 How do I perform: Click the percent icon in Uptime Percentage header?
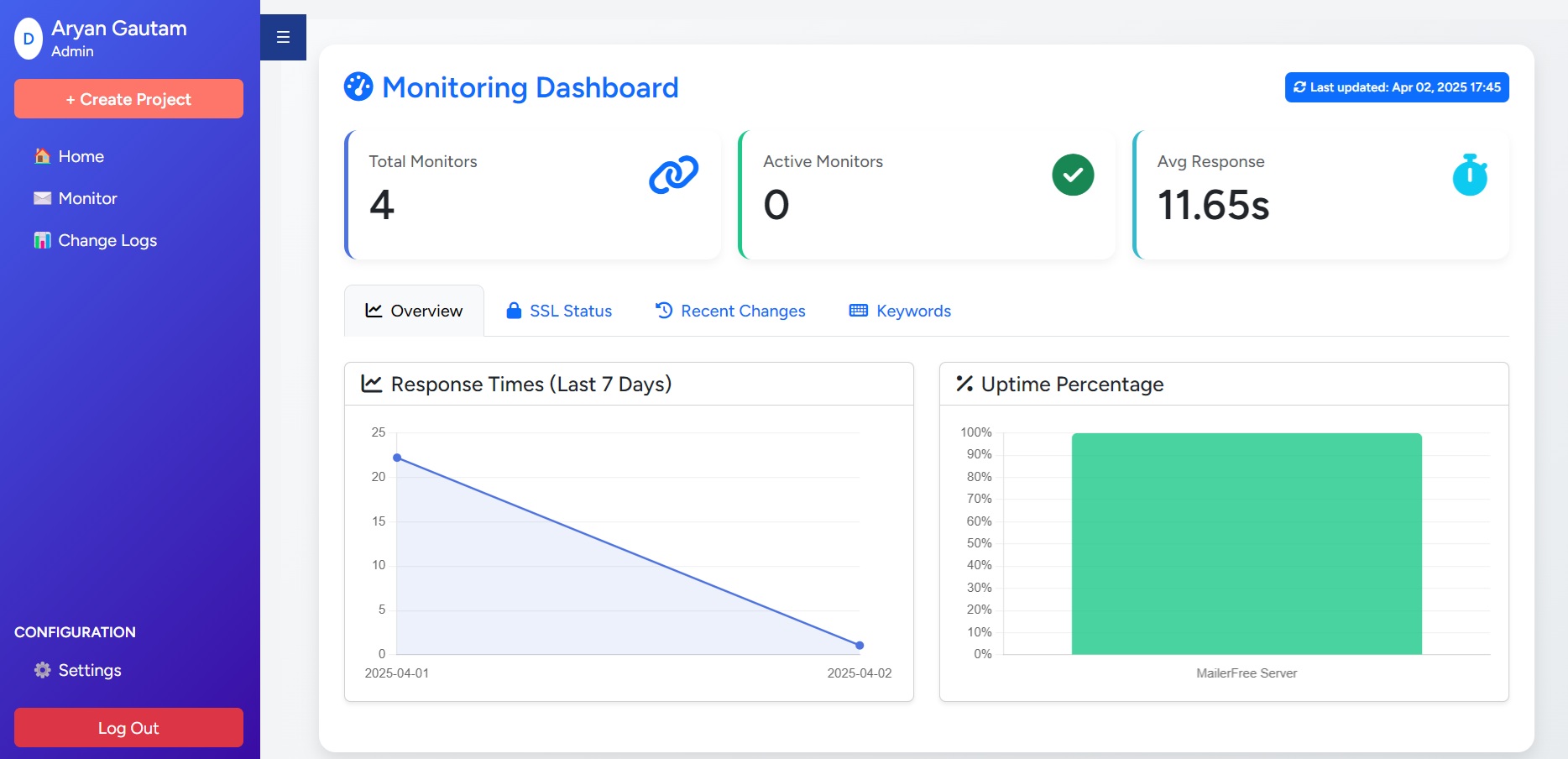(x=964, y=384)
